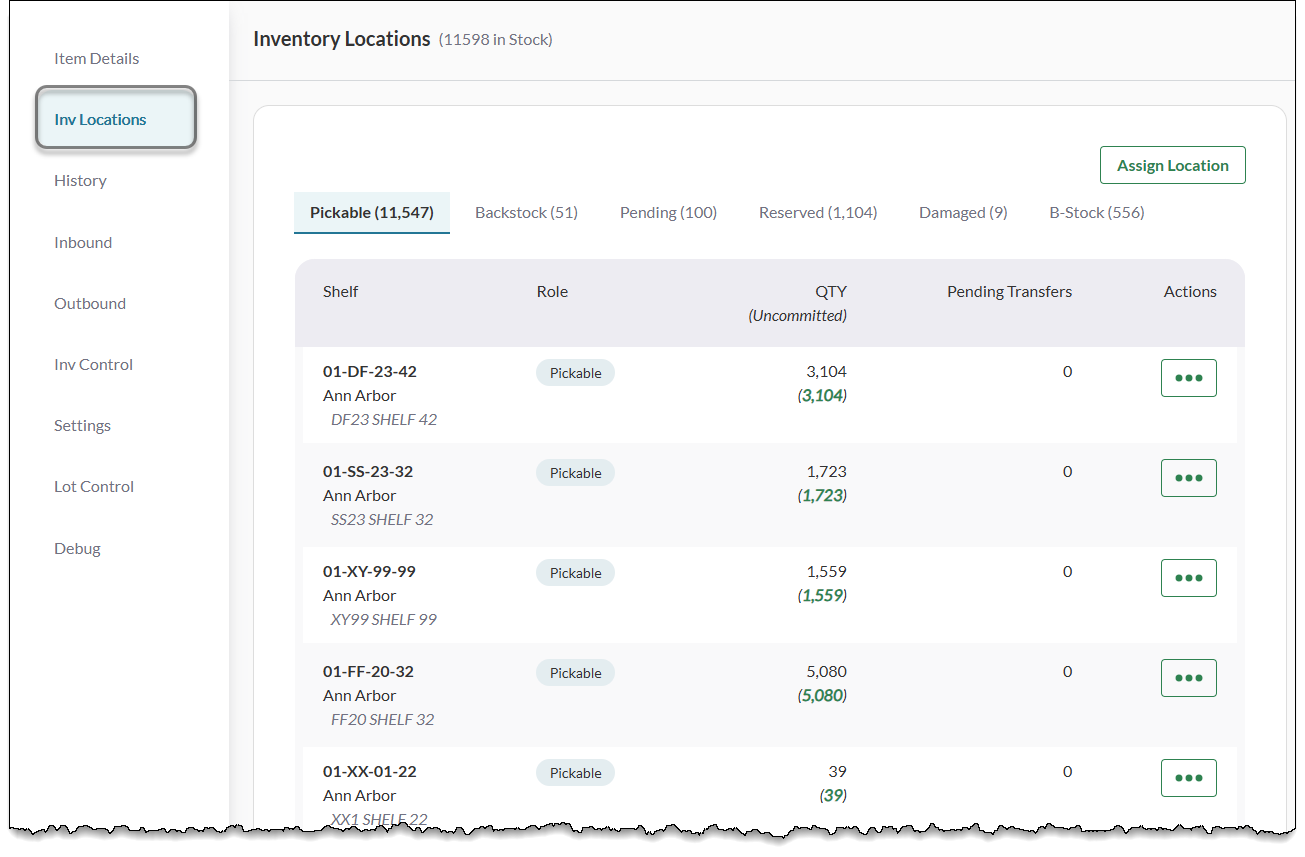Show the Damaged (9) tab
The height and width of the screenshot is (857, 1305).
(963, 213)
